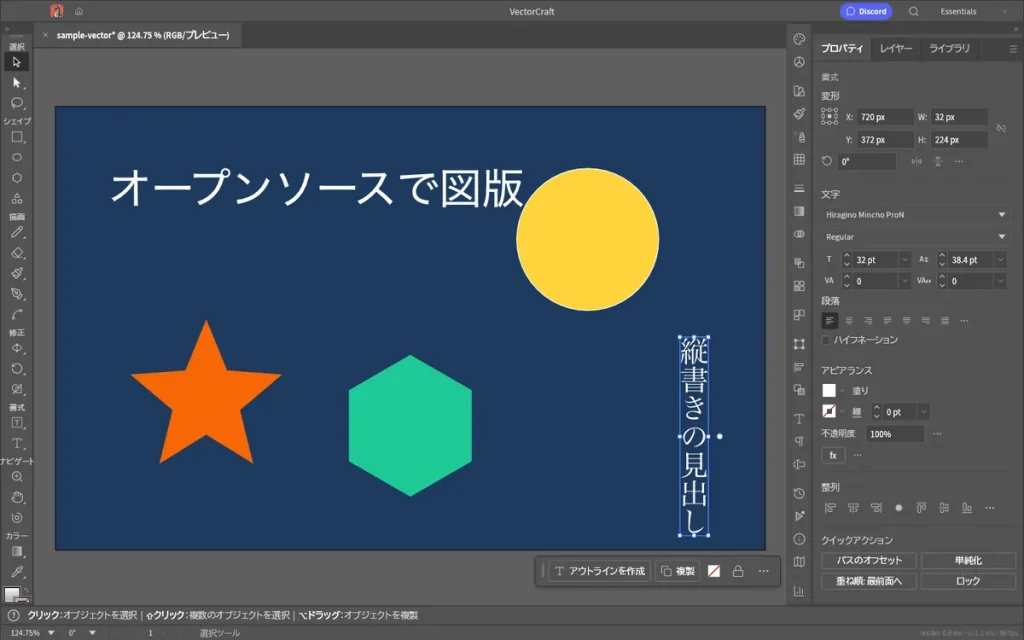Set paragraph alignment to right
Image resolution: width=1024 pixels, height=640 pixels.
pos(868,321)
